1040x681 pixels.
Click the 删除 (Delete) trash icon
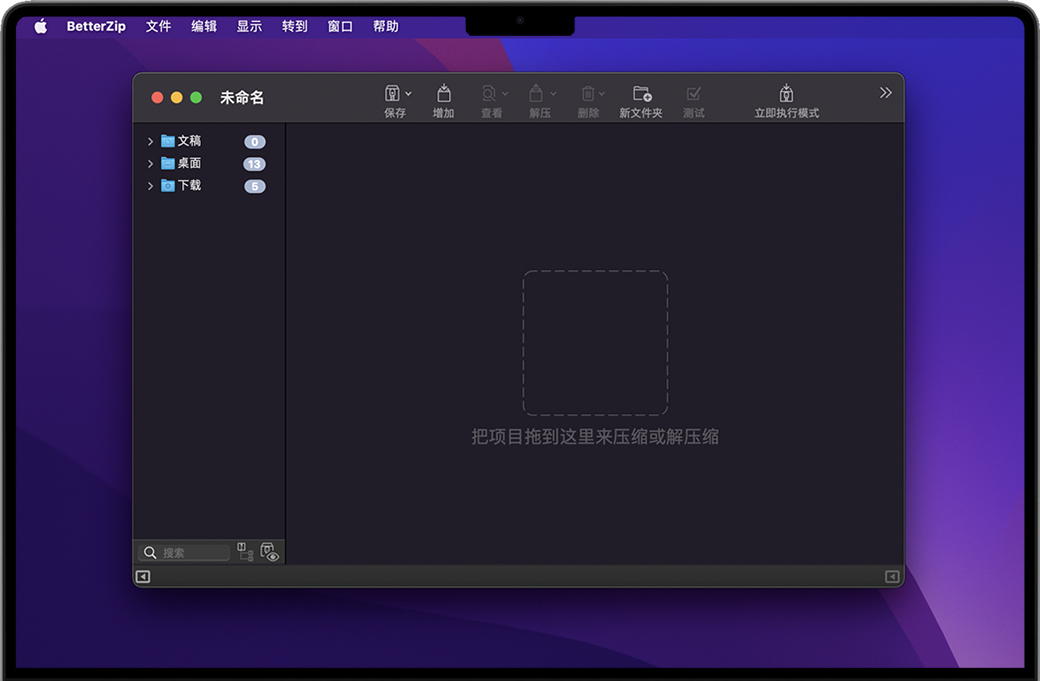(x=587, y=94)
